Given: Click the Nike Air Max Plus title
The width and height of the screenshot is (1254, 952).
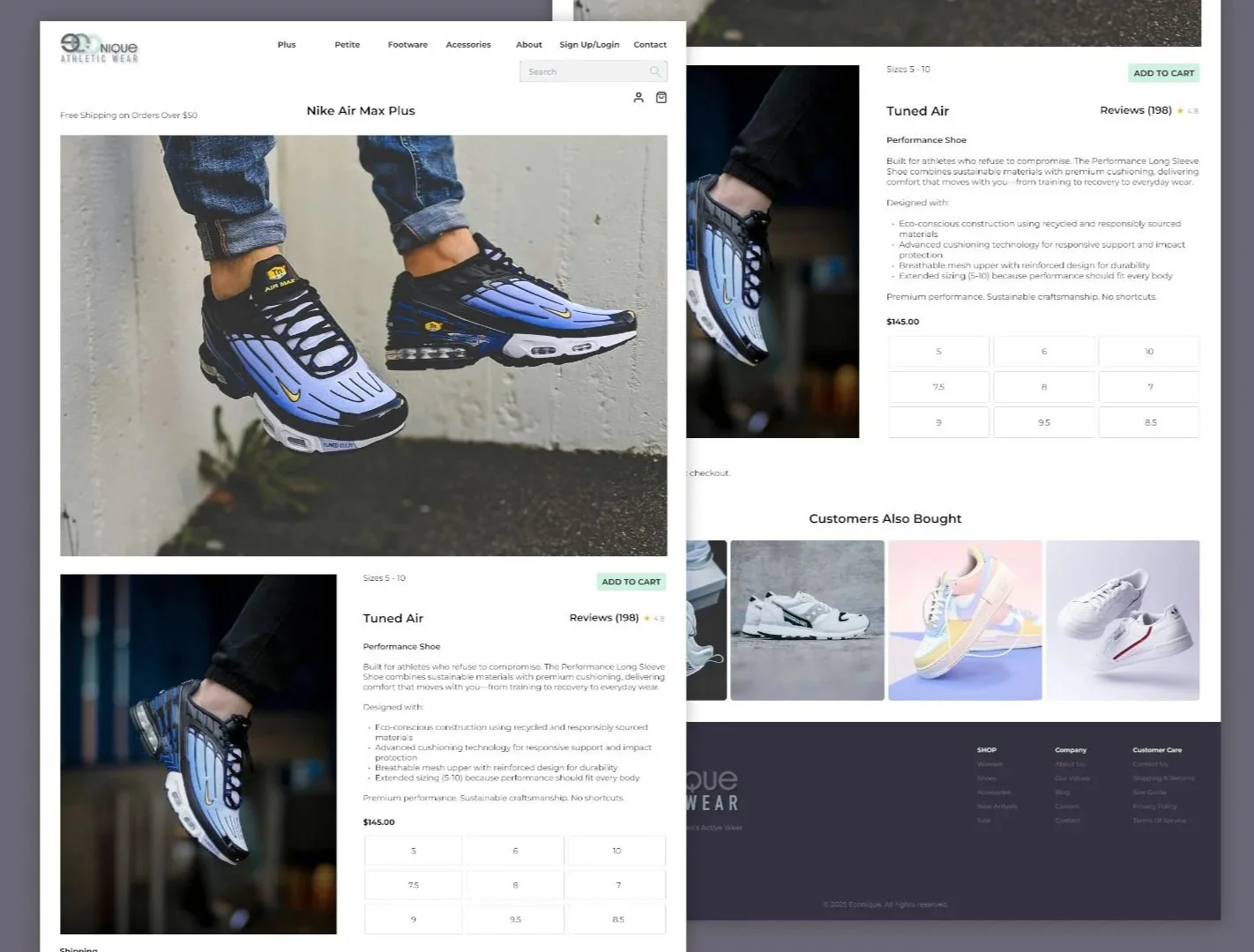Looking at the screenshot, I should (361, 111).
